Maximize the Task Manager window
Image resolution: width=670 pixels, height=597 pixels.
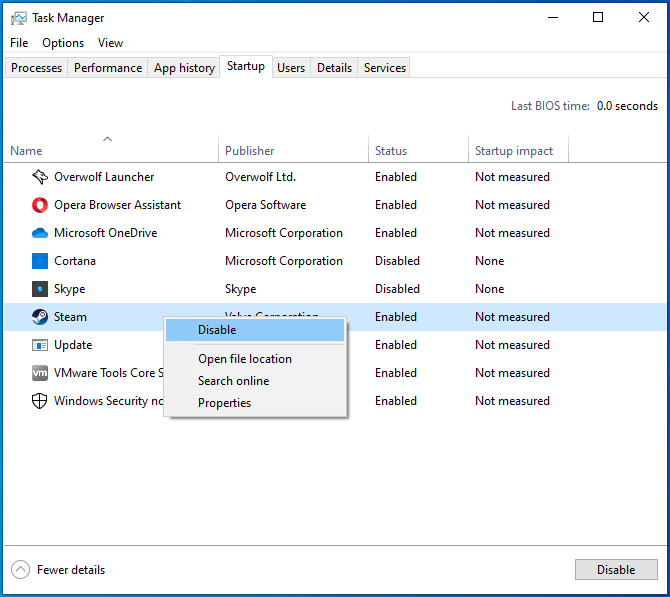click(598, 18)
